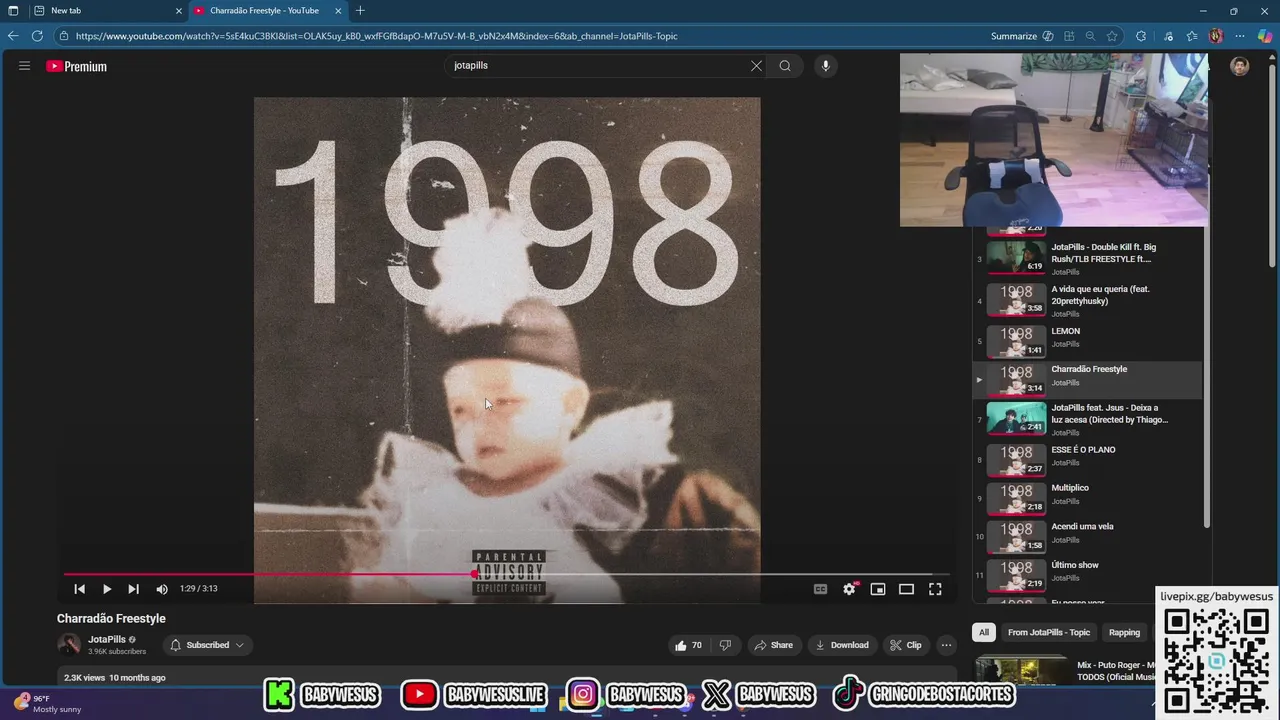
Task: Open the zoom magnifier in address bar
Action: click(1090, 36)
